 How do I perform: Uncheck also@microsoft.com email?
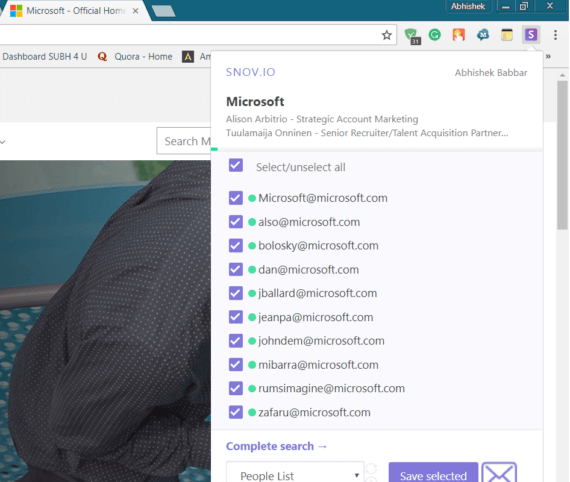236,222
